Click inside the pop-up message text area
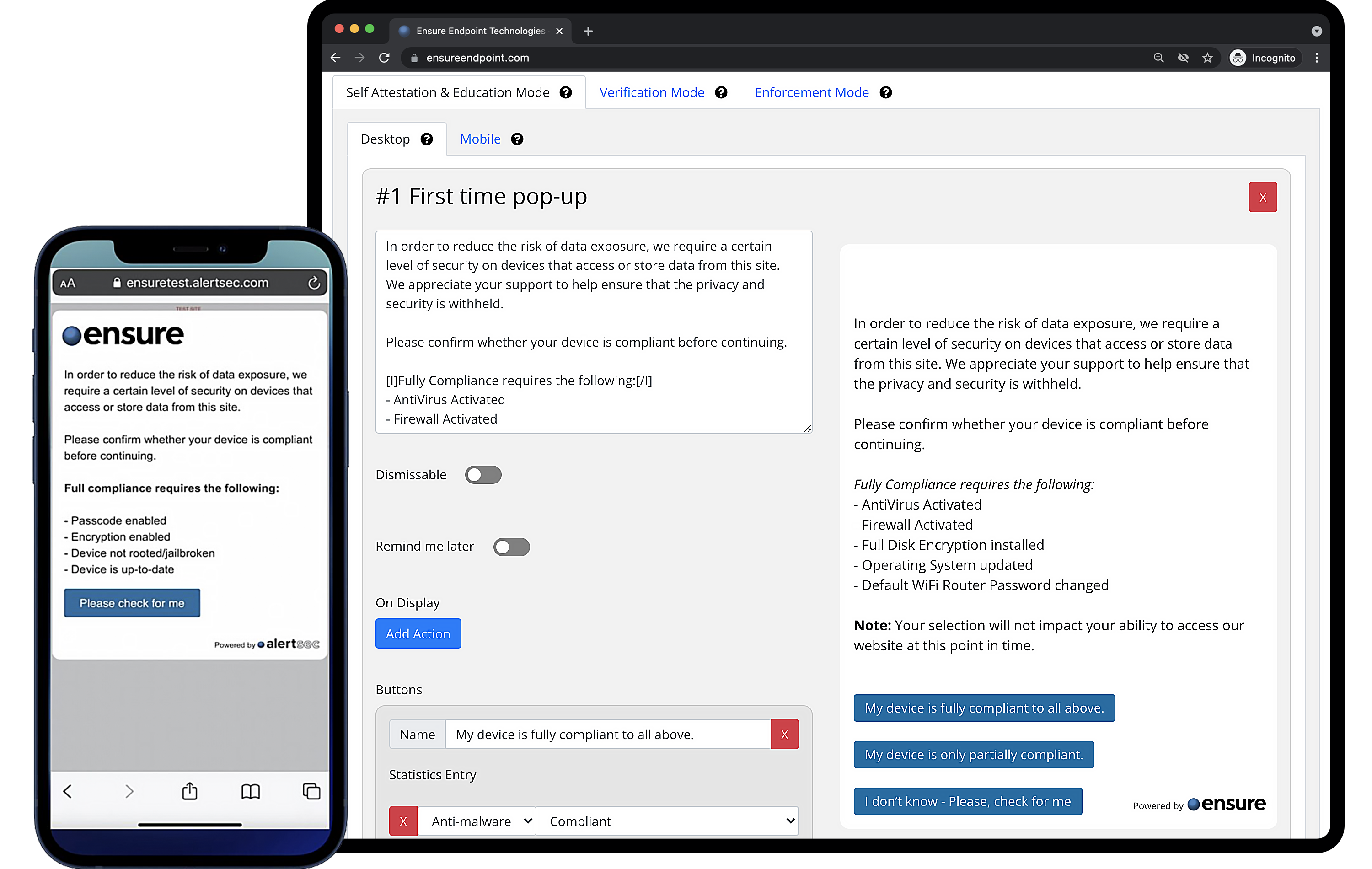Screen dimensions: 1372x869 coord(594,332)
